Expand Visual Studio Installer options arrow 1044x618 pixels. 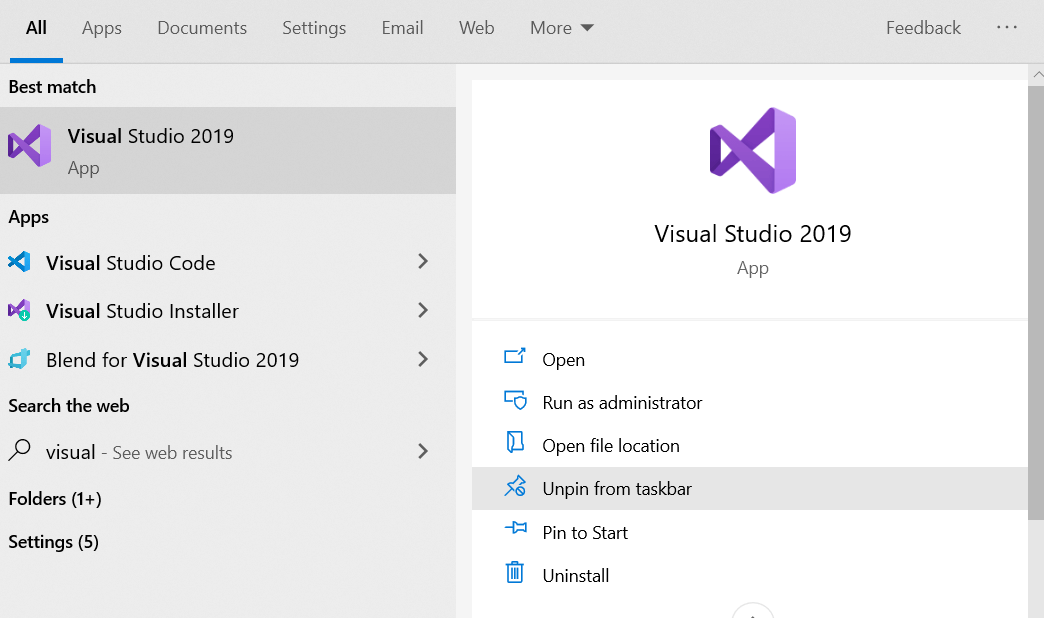pos(423,311)
